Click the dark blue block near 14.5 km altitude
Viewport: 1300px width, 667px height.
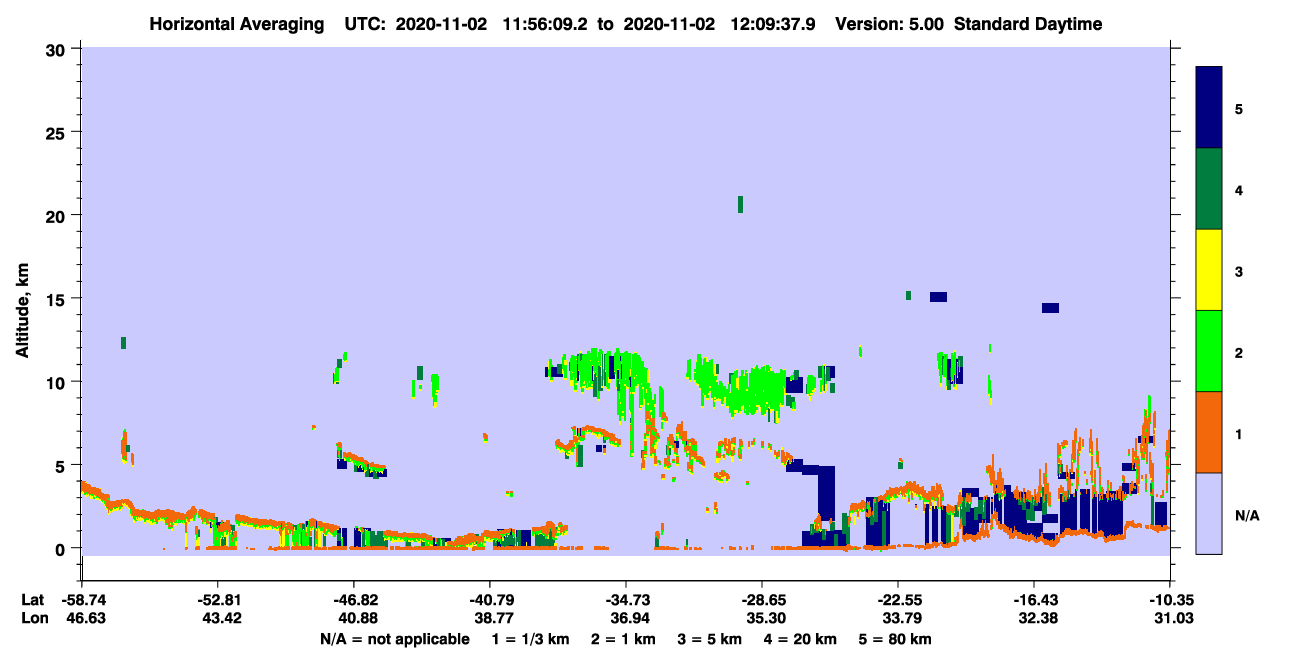click(1050, 308)
